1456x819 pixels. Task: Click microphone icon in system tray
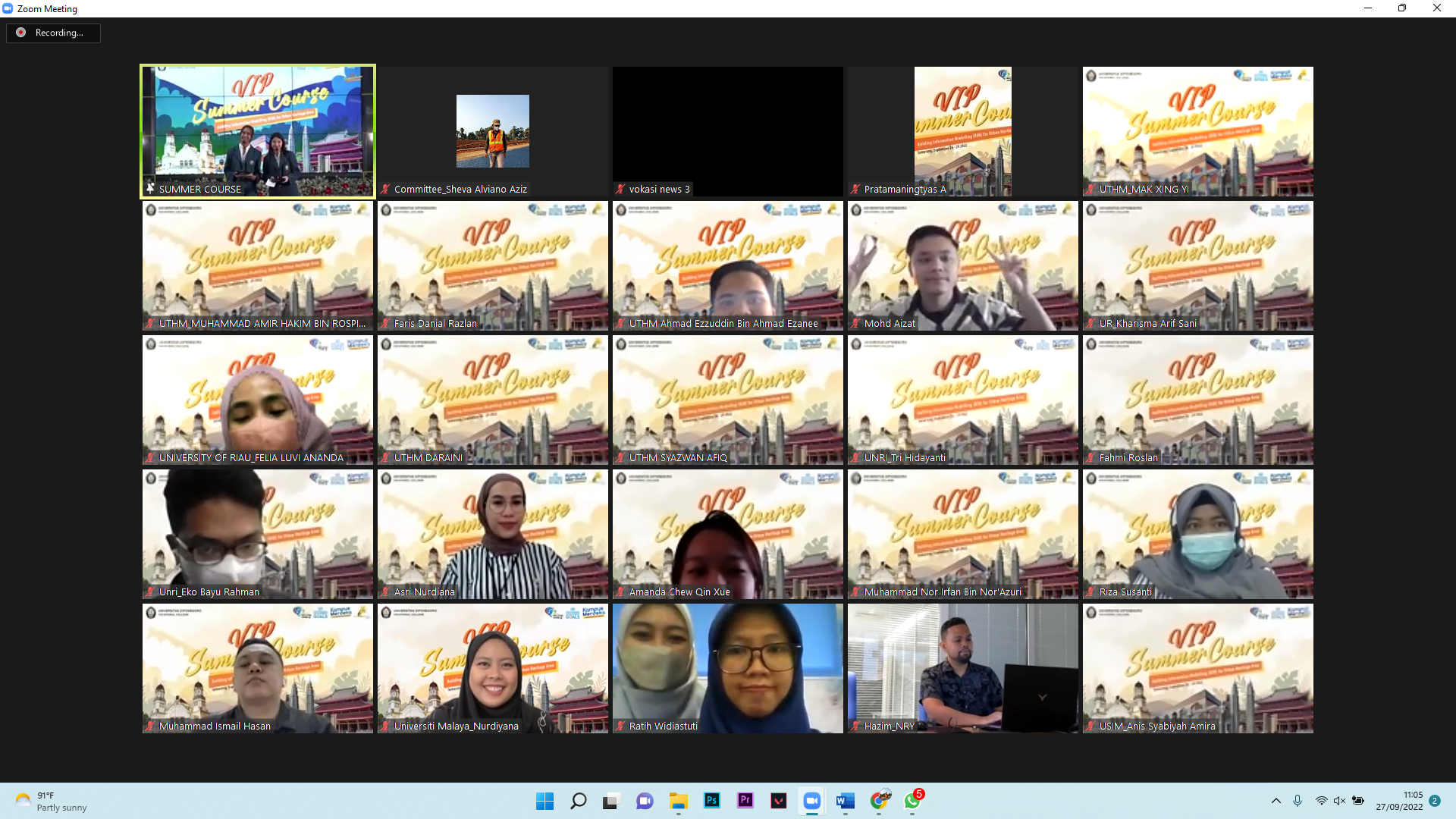[x=1298, y=801]
